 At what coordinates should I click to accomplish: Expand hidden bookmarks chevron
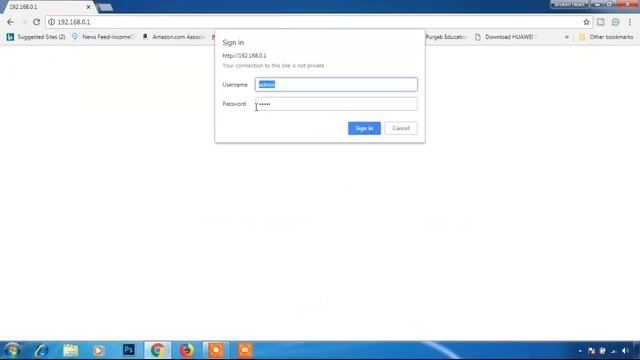click(x=567, y=37)
